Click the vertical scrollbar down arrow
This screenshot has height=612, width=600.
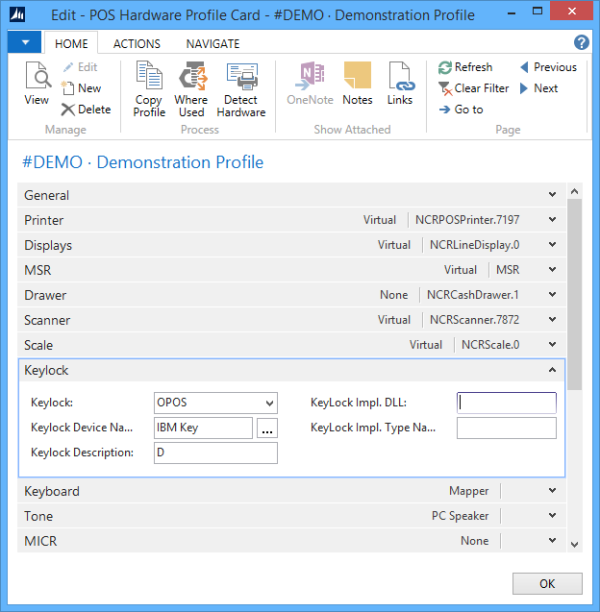point(574,544)
